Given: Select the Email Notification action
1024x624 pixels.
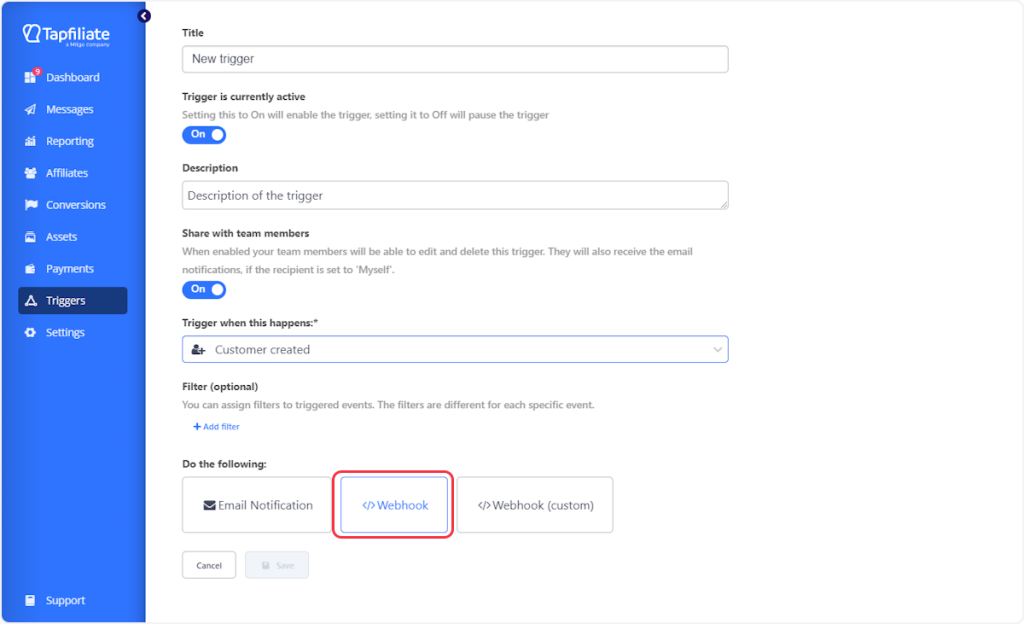Looking at the screenshot, I should coord(258,505).
